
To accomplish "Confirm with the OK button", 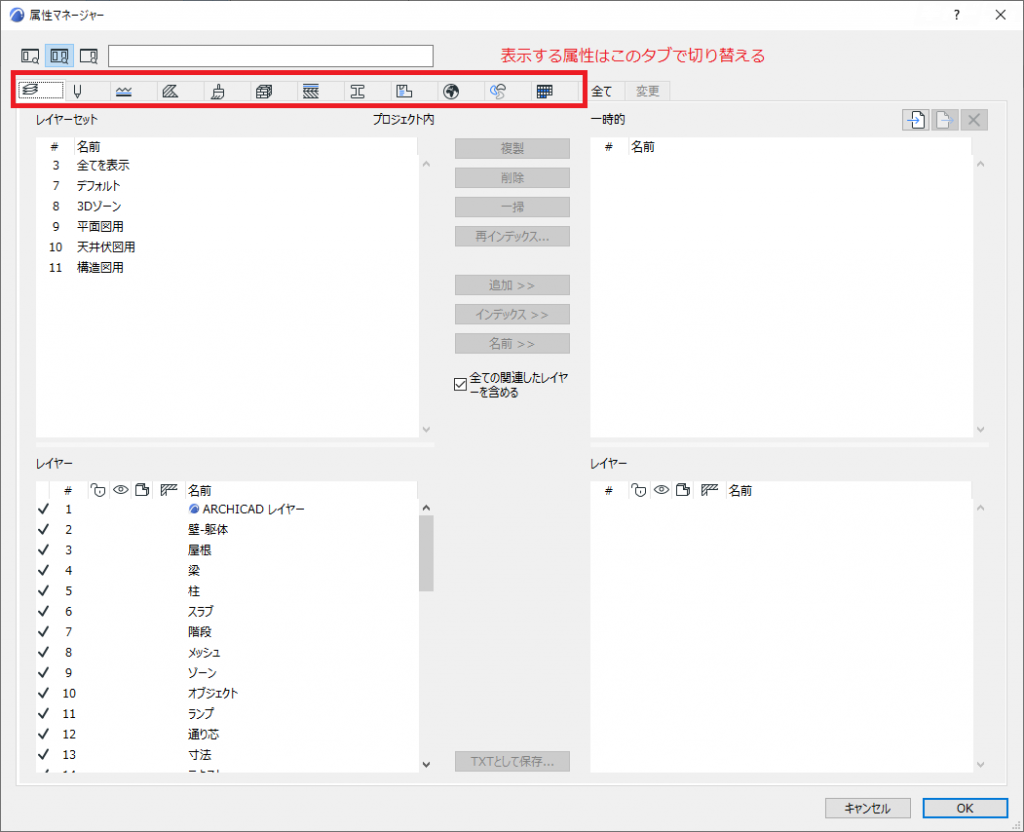I will tap(965, 808).
